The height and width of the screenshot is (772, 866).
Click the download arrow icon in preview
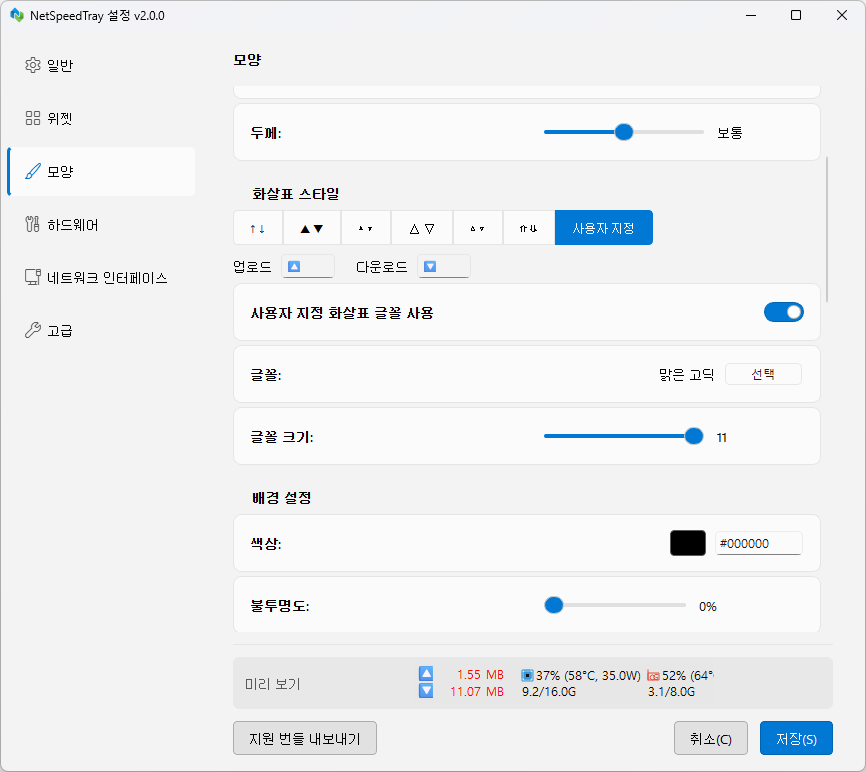point(426,691)
